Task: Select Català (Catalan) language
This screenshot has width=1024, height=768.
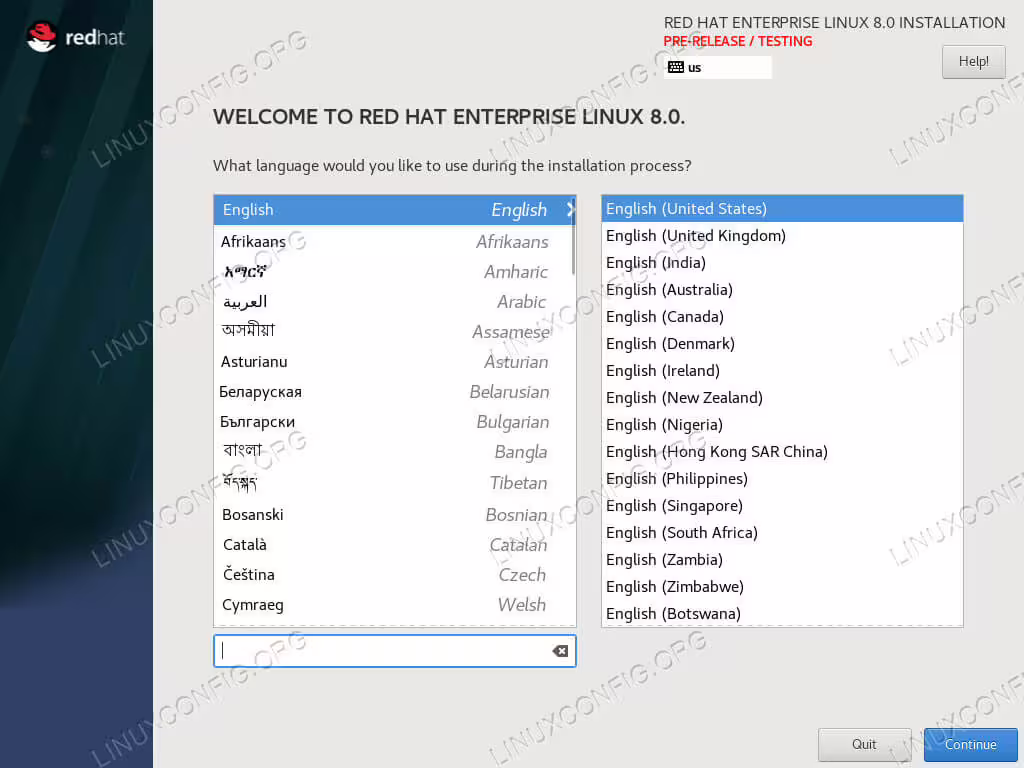Action: coord(394,545)
